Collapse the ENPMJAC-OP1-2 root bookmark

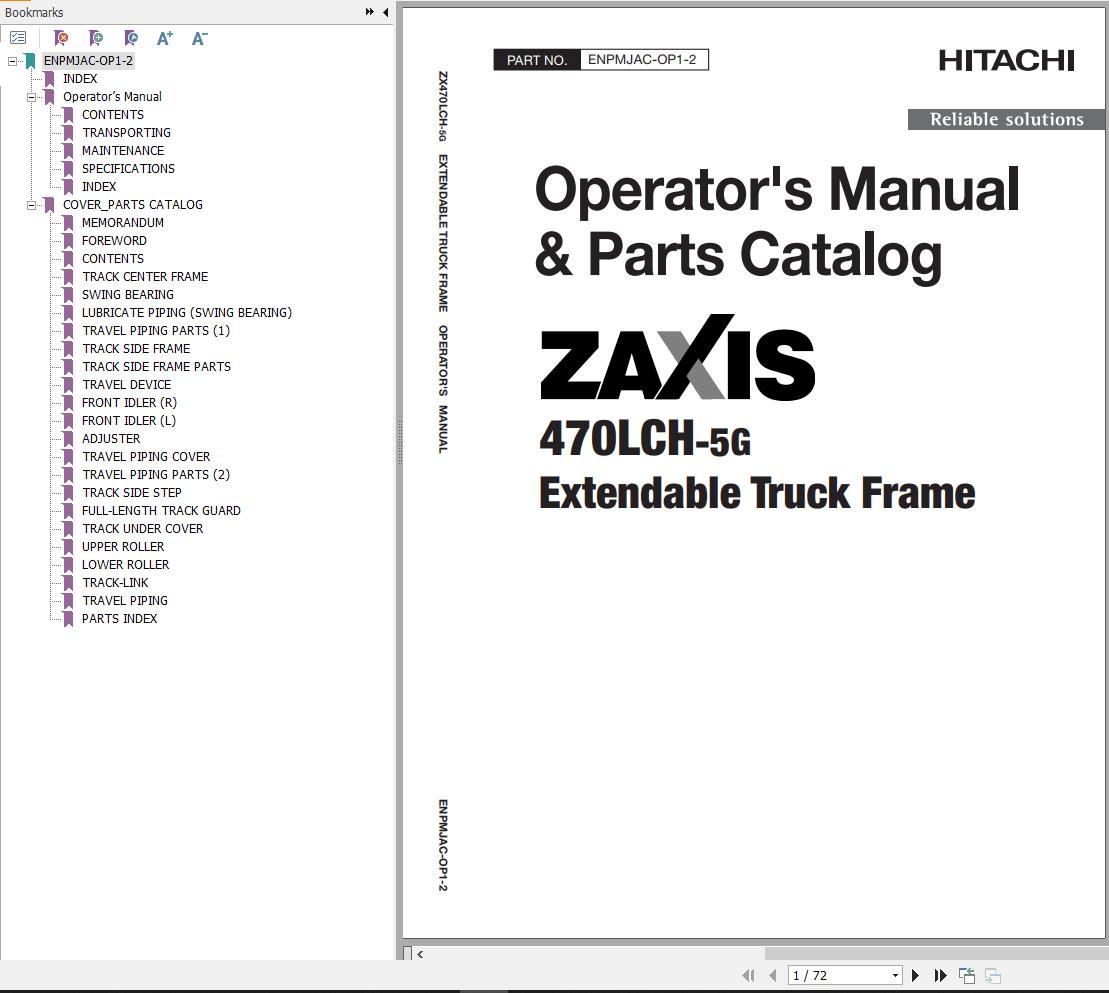coord(12,62)
